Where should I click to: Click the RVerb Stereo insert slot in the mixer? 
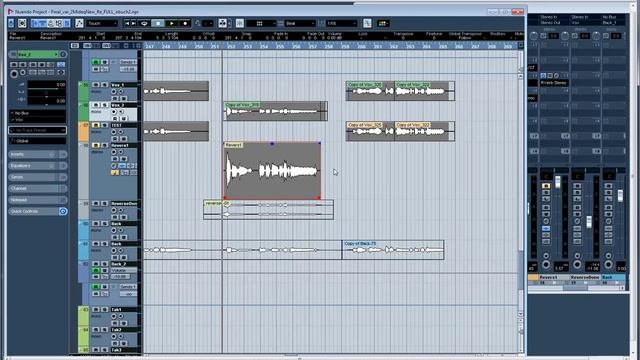tap(553, 83)
